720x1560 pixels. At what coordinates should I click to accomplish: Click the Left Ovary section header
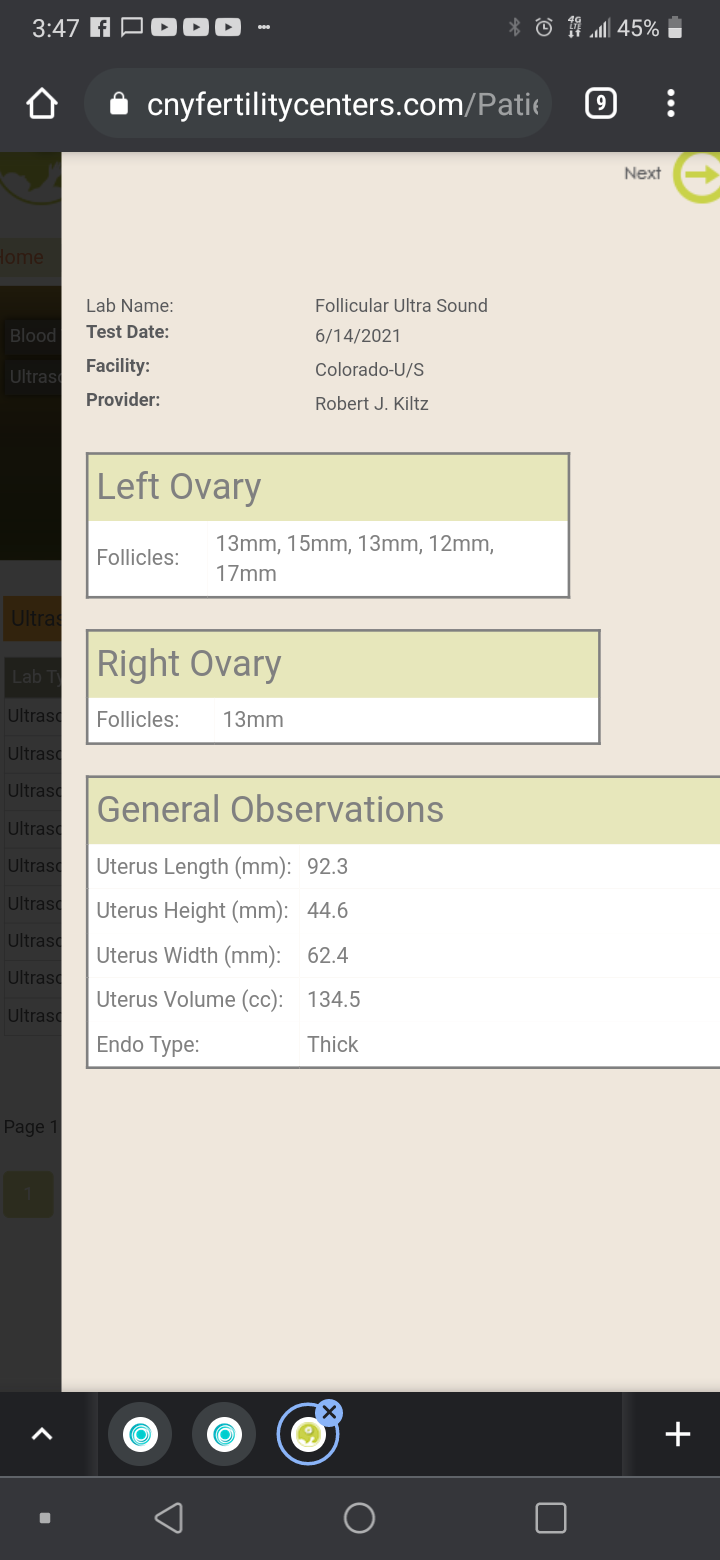(x=328, y=488)
